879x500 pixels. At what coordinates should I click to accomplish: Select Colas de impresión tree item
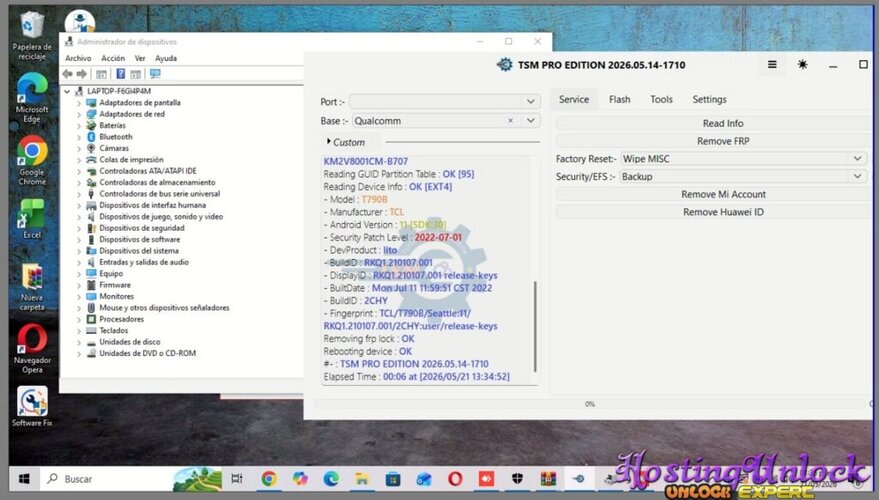[x=131, y=160]
